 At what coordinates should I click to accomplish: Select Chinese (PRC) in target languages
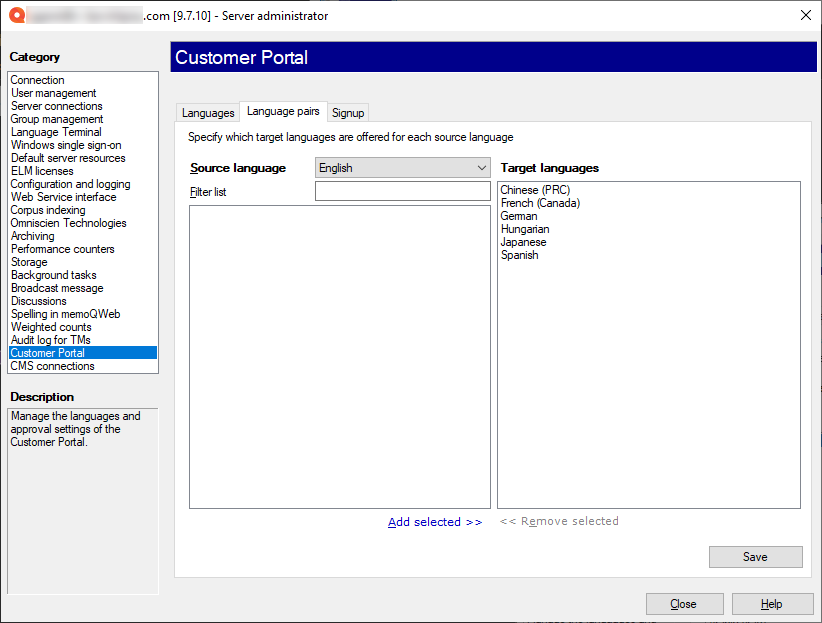point(535,190)
